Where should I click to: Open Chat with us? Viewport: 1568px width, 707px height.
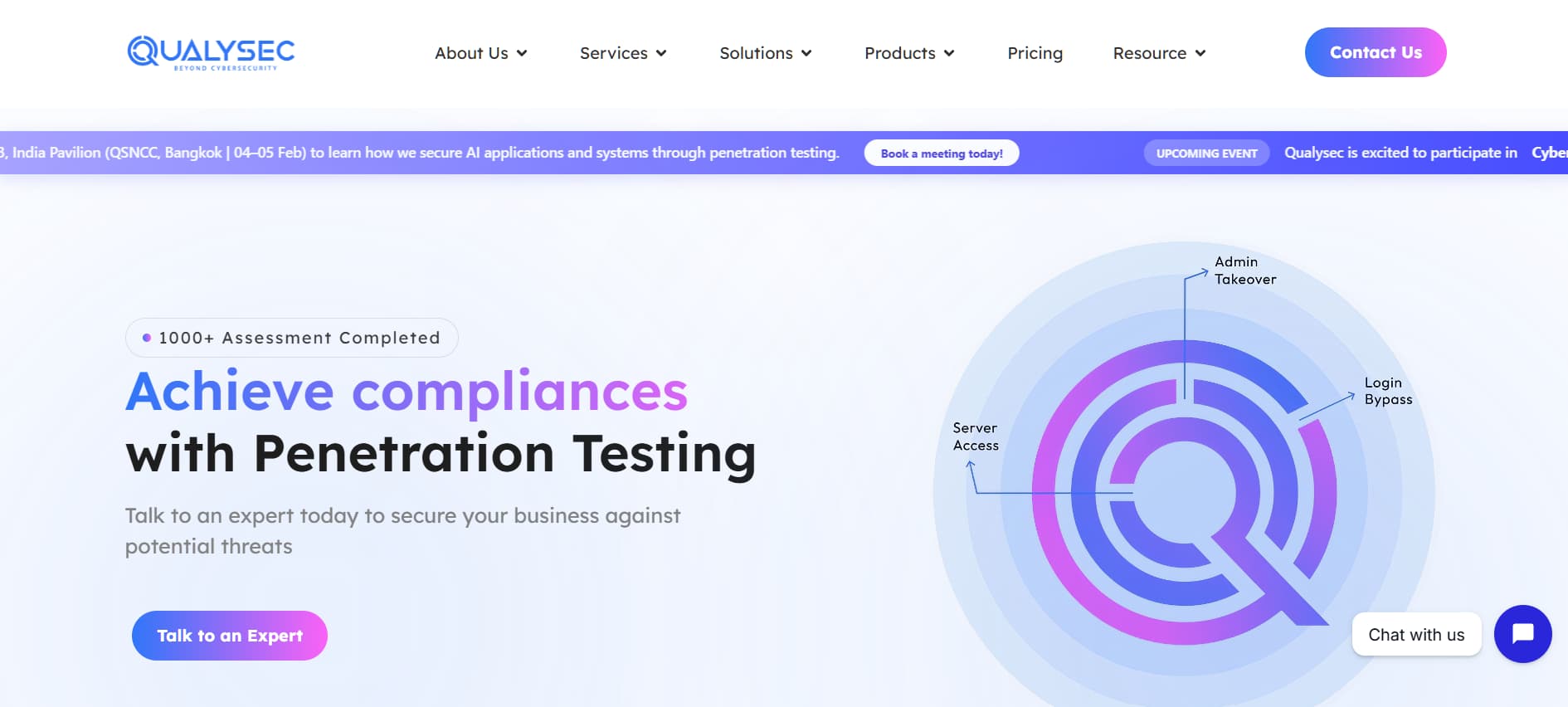[1415, 634]
